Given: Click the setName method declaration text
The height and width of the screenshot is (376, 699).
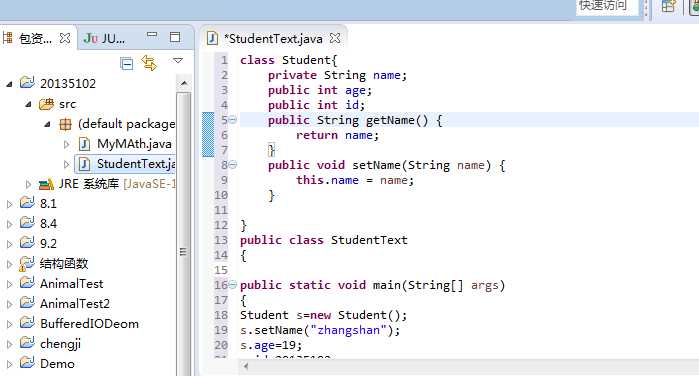Looking at the screenshot, I should pyautogui.click(x=386, y=165).
